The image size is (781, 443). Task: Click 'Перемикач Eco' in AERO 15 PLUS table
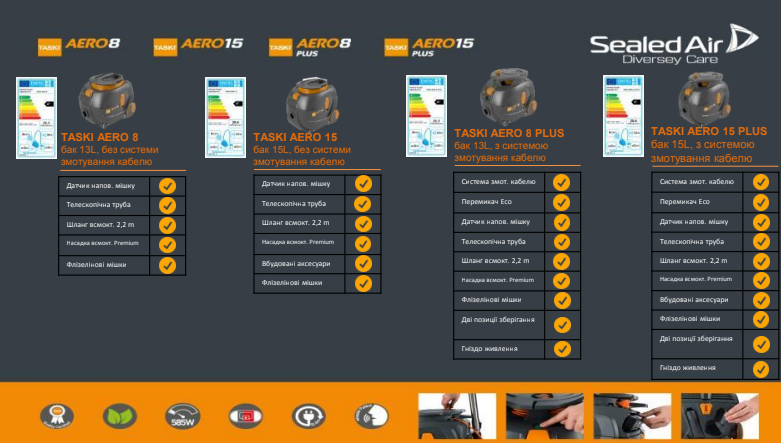click(x=684, y=202)
